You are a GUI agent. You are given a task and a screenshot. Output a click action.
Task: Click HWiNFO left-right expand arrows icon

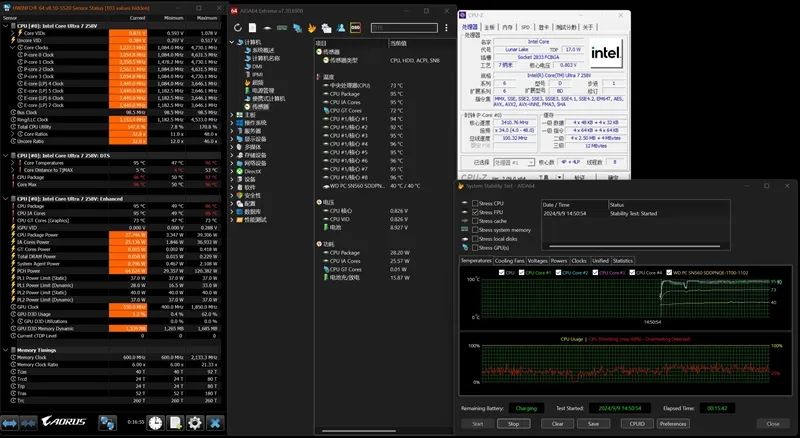point(10,423)
